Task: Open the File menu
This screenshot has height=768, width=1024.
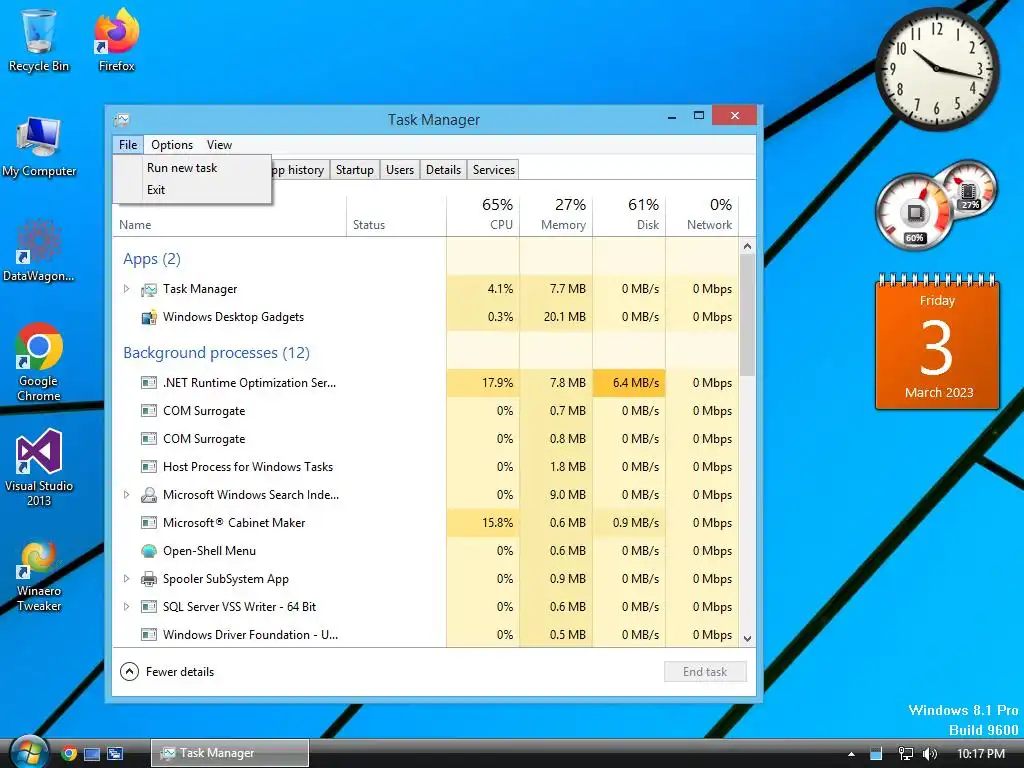Action: (128, 145)
